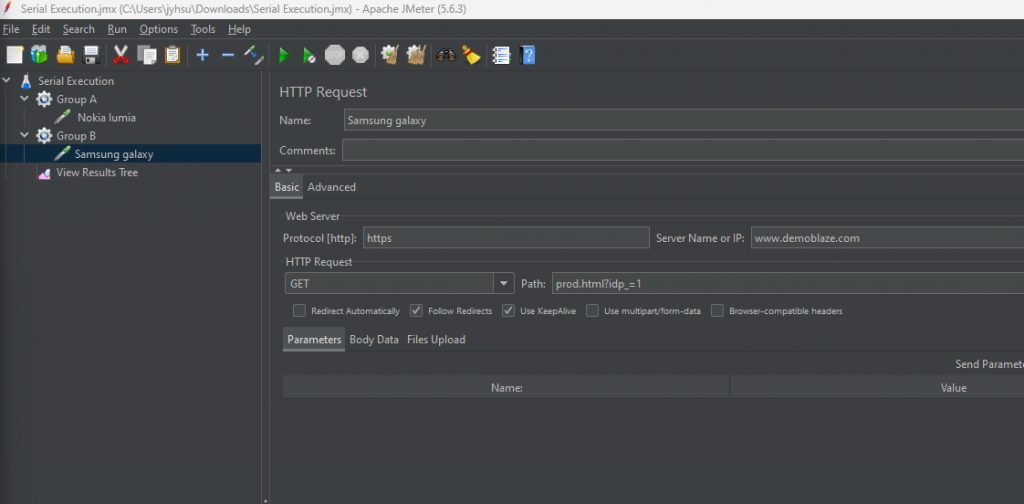1024x504 pixels.
Task: Switch to the Advanced tab
Action: click(x=332, y=187)
